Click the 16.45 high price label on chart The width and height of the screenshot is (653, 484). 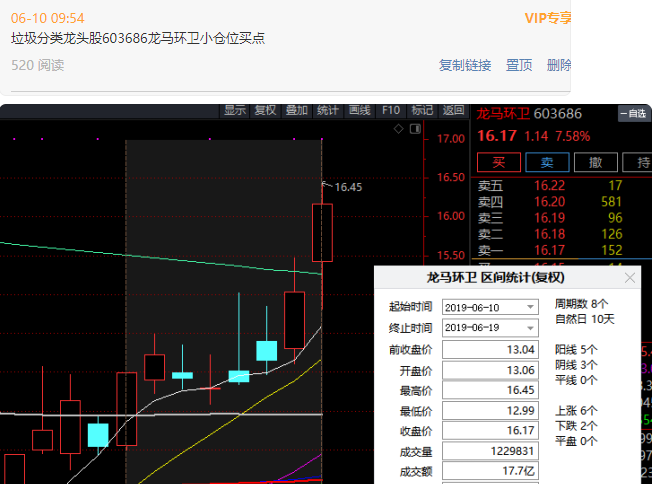coord(348,187)
